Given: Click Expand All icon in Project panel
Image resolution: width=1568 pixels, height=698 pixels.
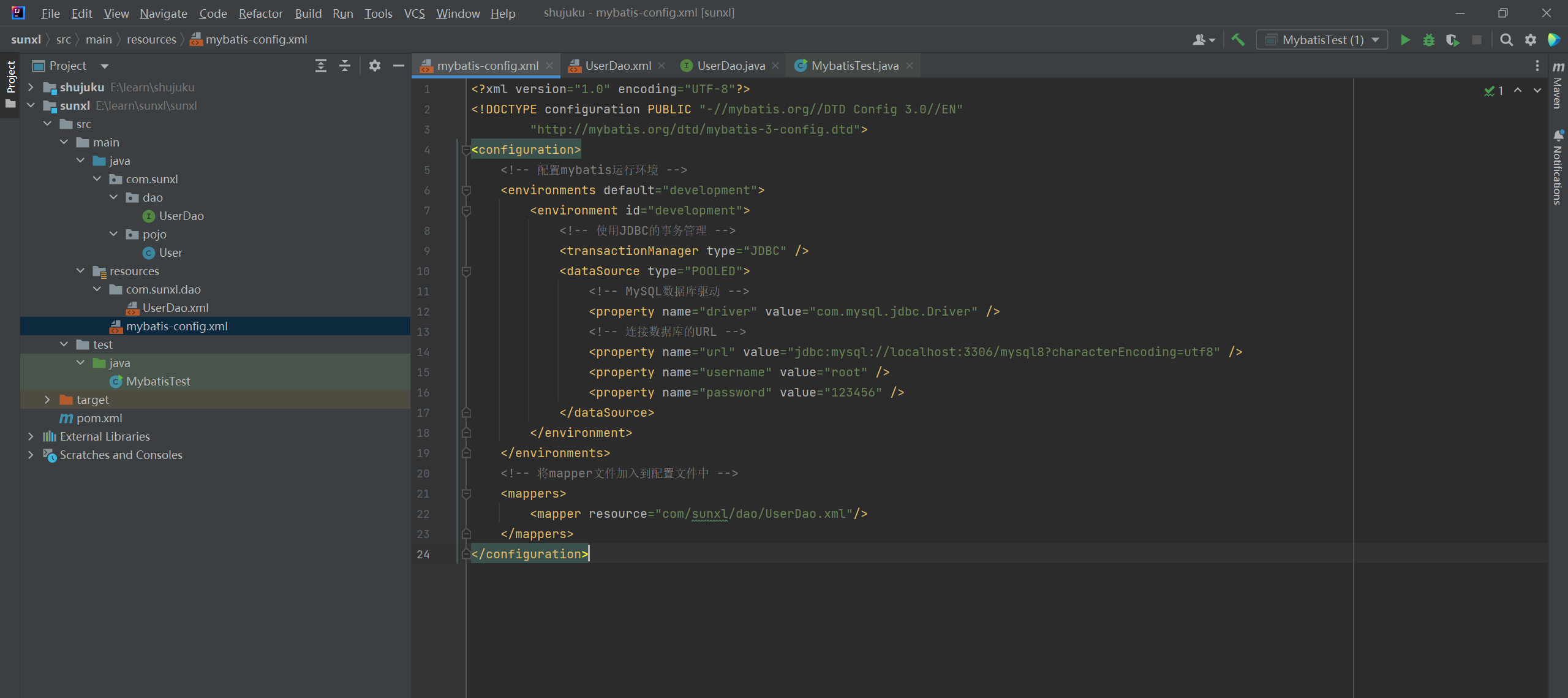Looking at the screenshot, I should coord(321,66).
